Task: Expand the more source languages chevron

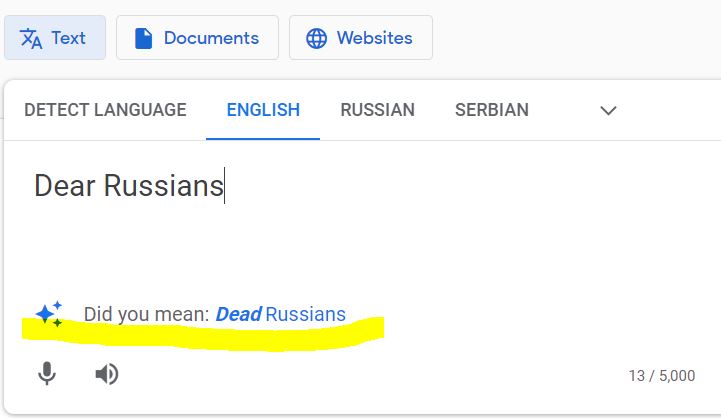Action: point(608,110)
